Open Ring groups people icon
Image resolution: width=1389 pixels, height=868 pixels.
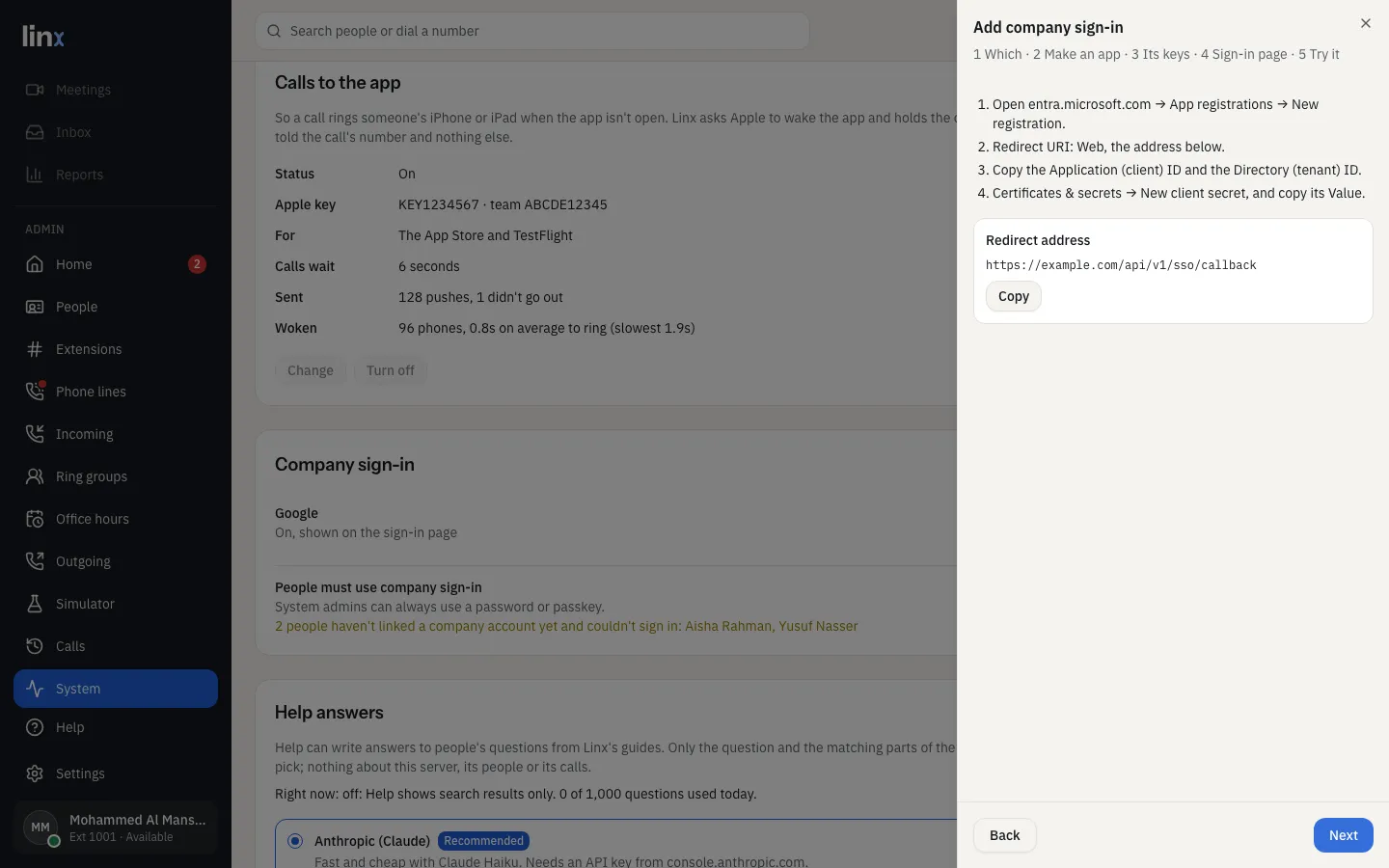35,476
